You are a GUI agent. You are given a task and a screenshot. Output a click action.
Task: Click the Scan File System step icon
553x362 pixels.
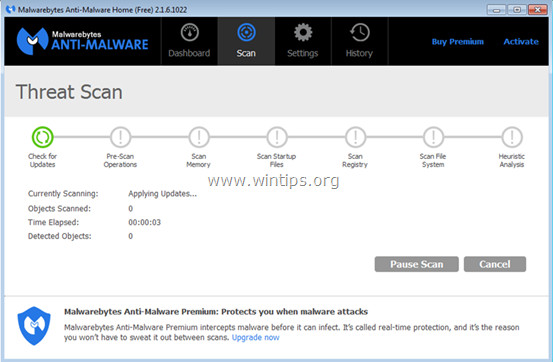(x=433, y=137)
